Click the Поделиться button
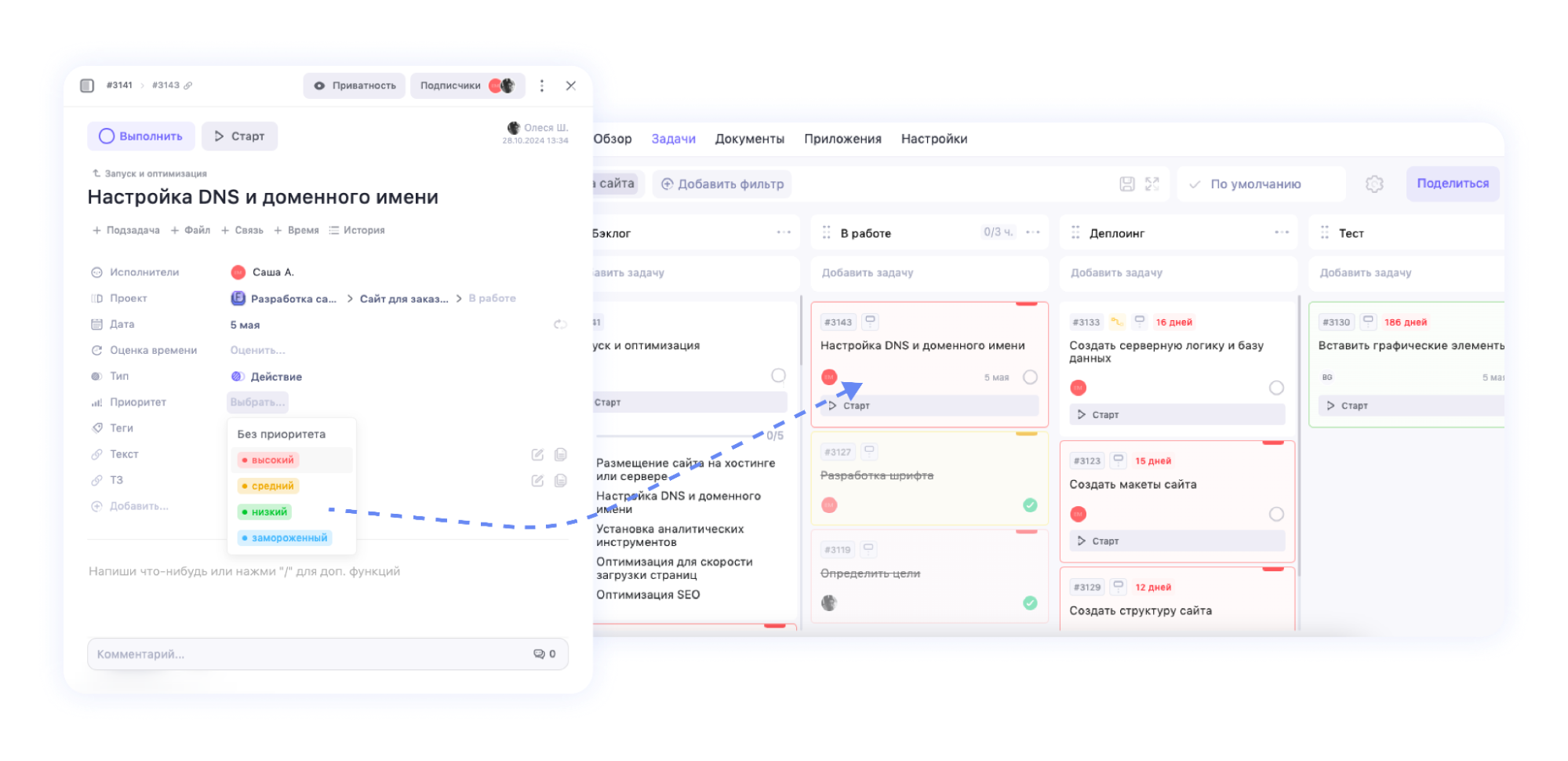The height and width of the screenshot is (761, 1568). (1452, 184)
